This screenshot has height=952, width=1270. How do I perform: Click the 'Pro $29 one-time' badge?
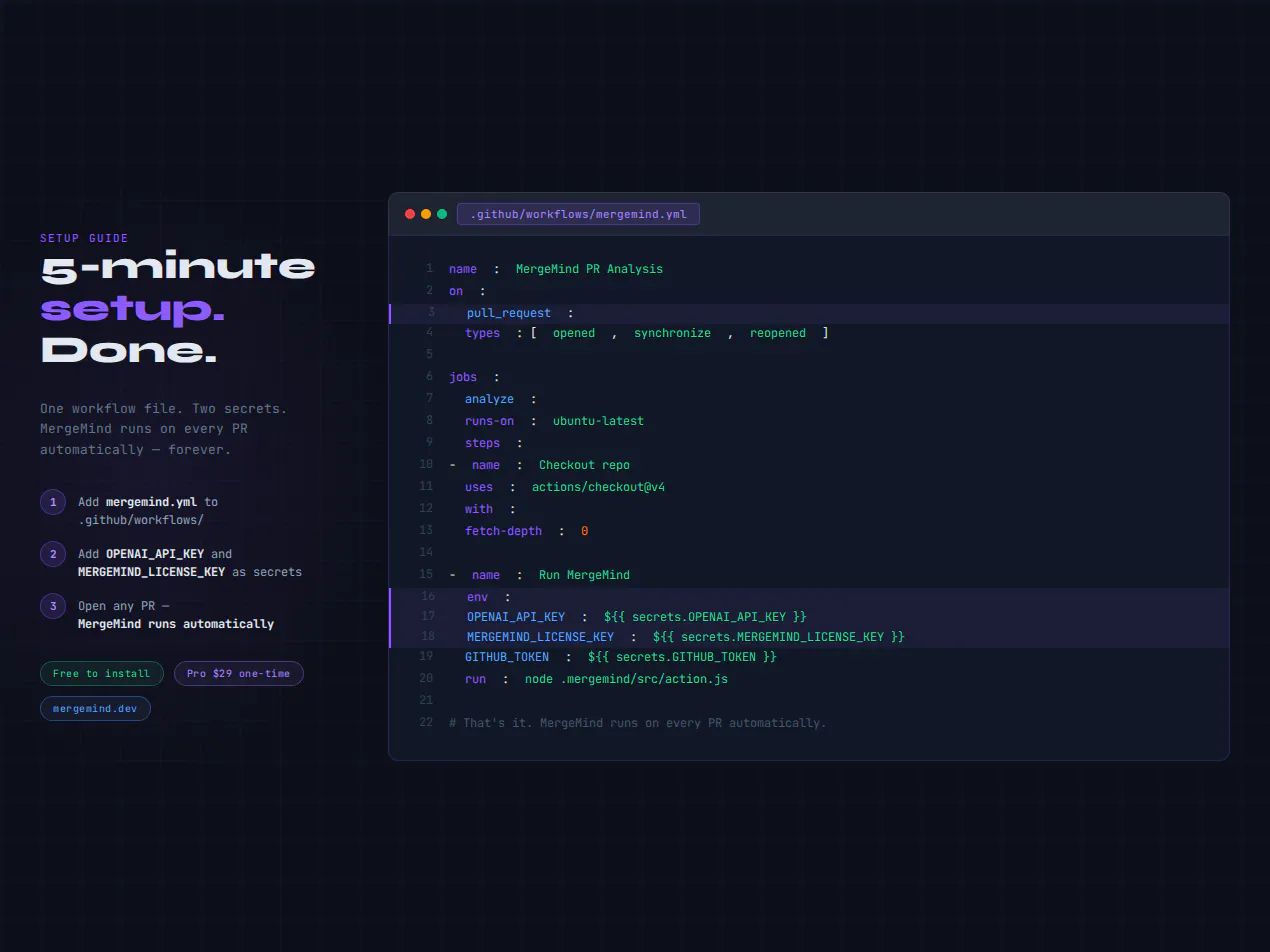238,673
